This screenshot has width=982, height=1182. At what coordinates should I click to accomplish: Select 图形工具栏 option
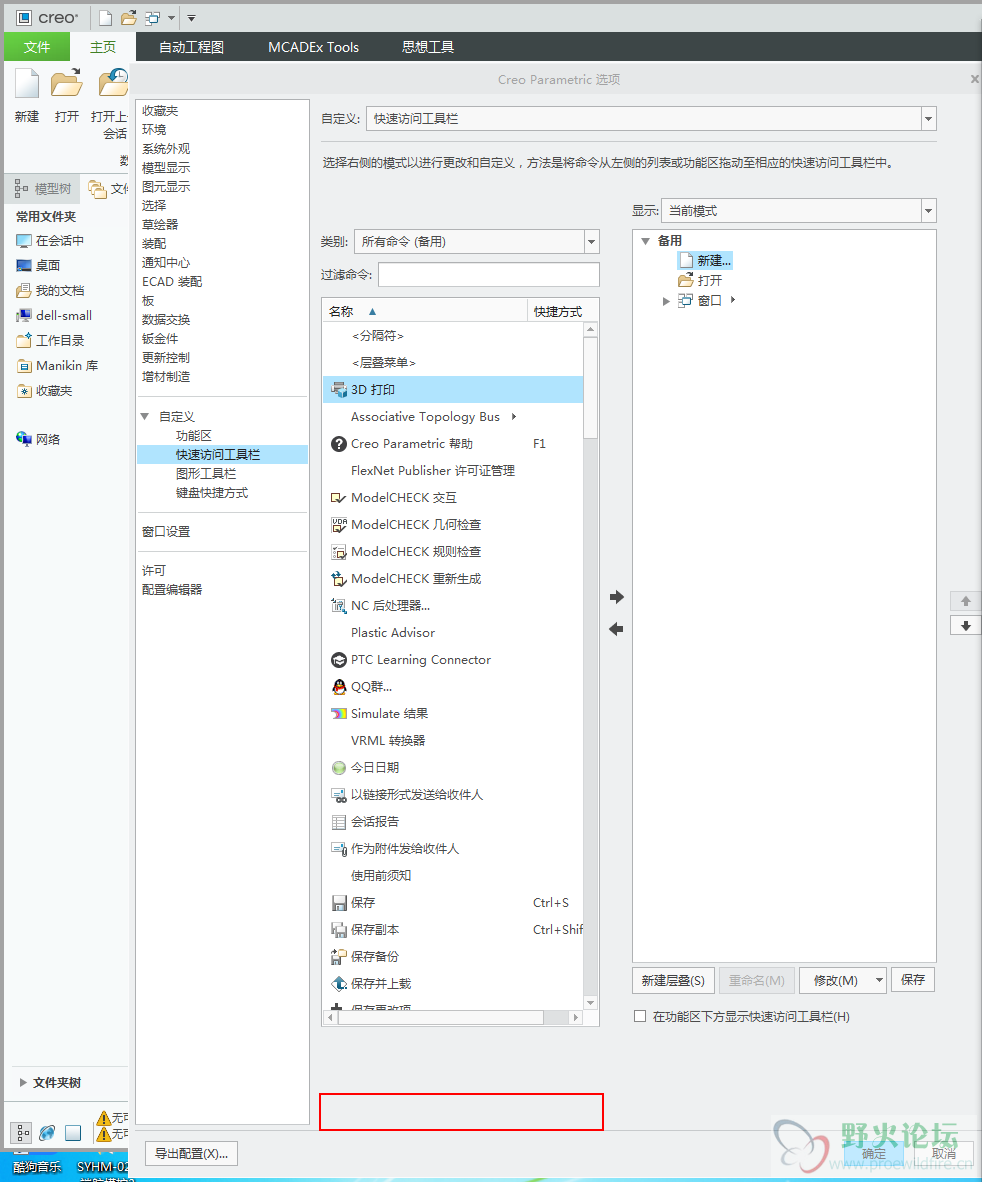point(206,473)
